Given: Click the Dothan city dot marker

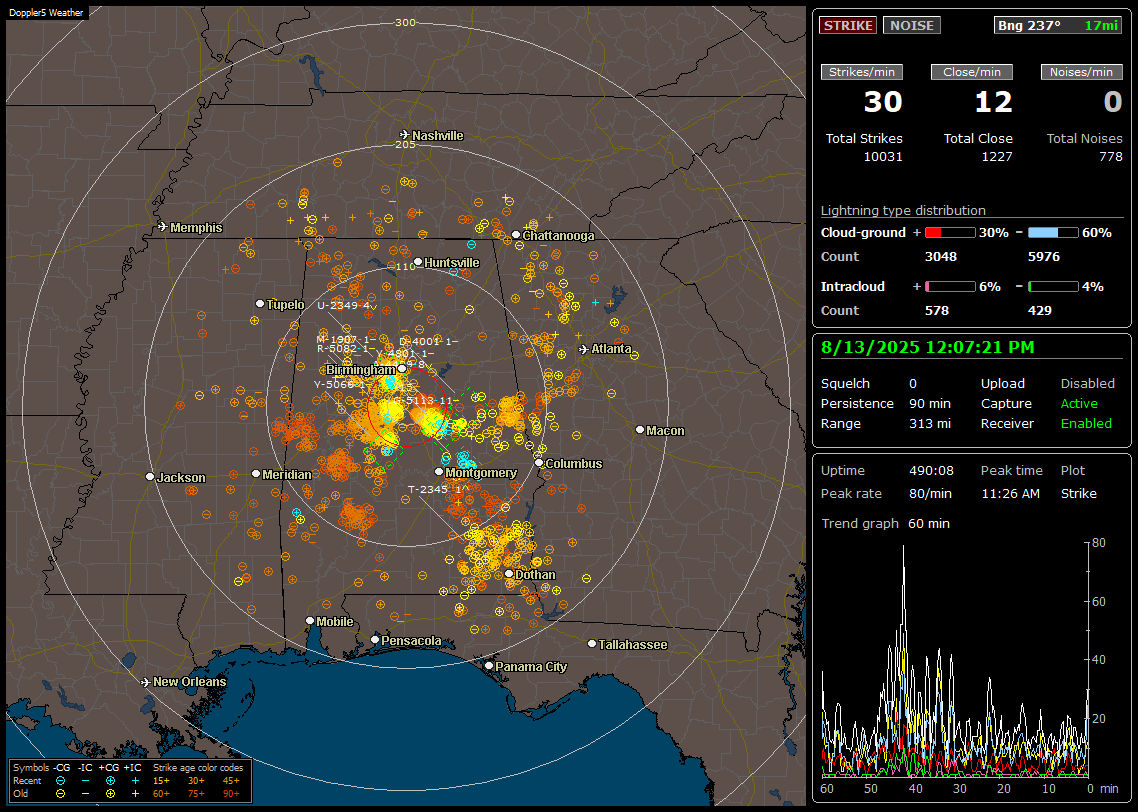Looking at the screenshot, I should (509, 574).
